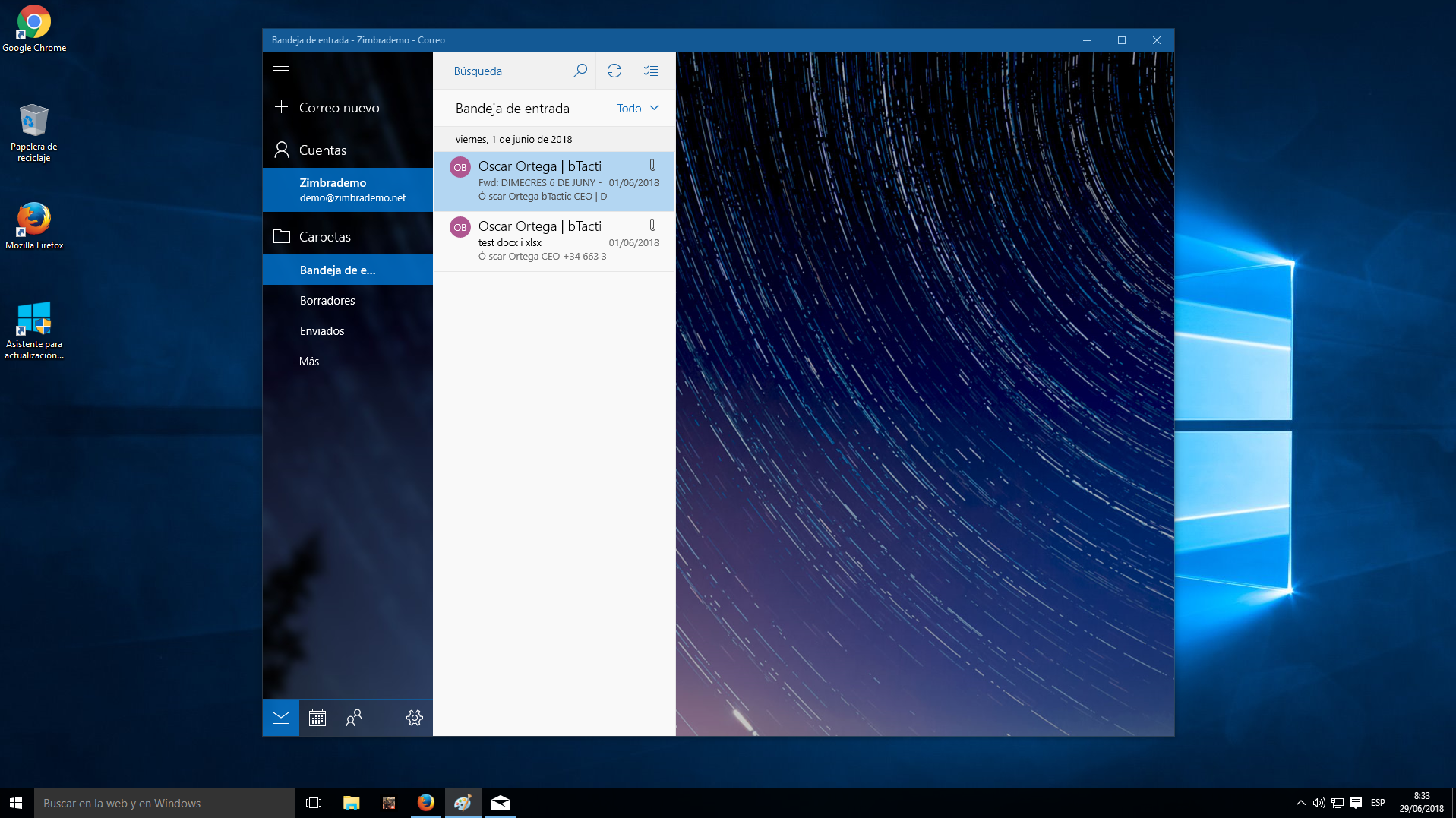Select the Zimbrademo account
This screenshot has width=1456, height=818.
[x=348, y=190]
